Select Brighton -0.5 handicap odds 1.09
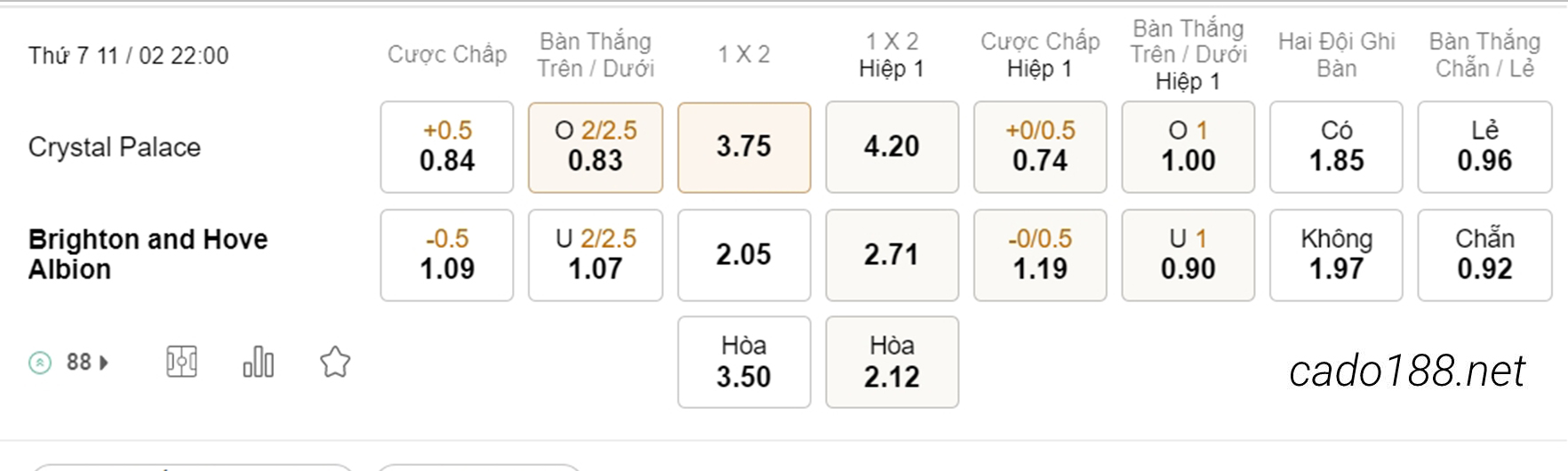1568x471 pixels. point(447,255)
